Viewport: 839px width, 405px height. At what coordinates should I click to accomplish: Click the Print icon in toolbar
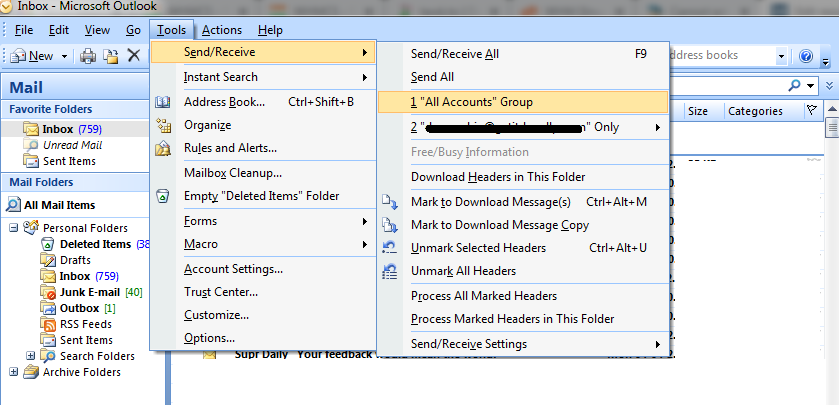click(88, 56)
